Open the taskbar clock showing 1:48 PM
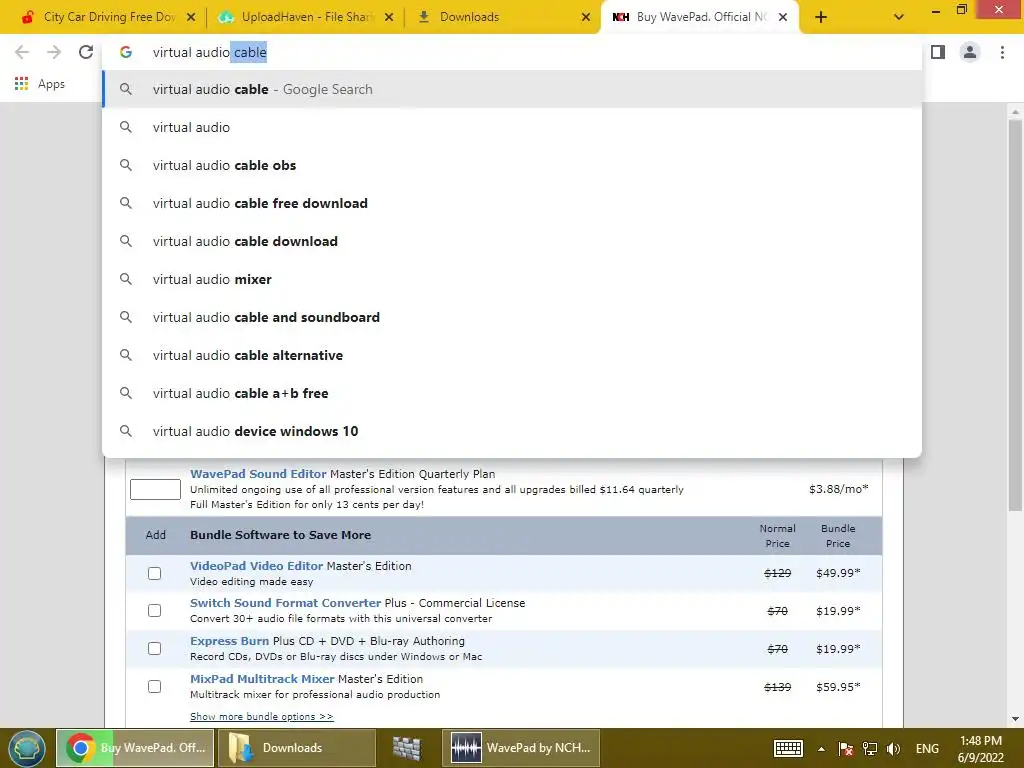1024x768 pixels. [980, 749]
